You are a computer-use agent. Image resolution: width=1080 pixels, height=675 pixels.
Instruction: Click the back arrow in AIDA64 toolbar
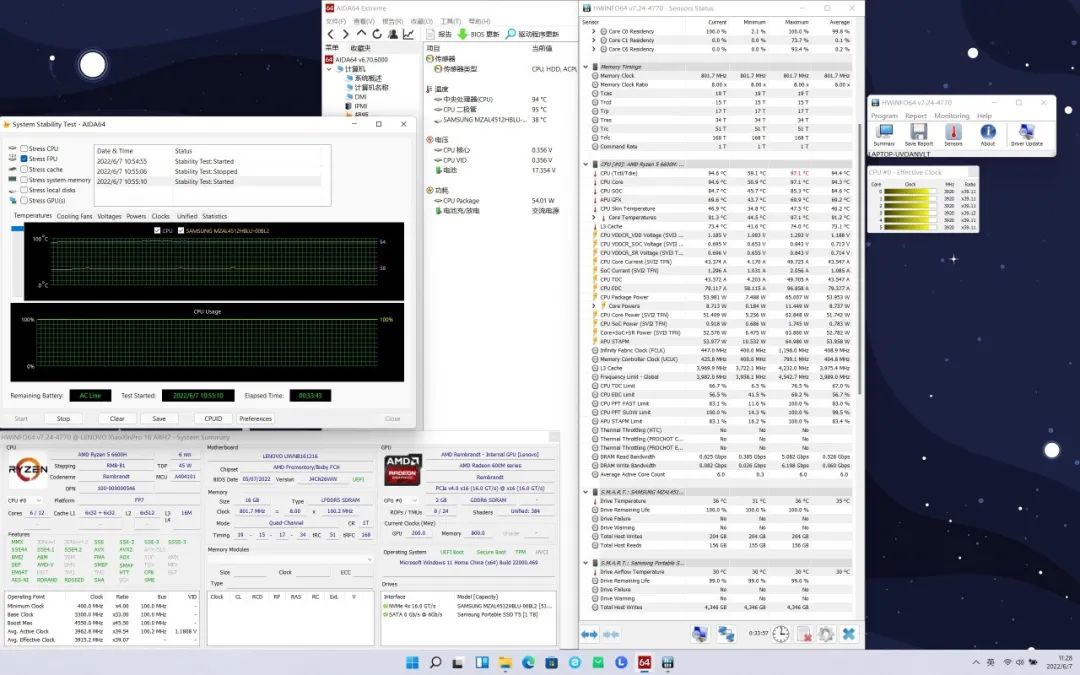331,34
